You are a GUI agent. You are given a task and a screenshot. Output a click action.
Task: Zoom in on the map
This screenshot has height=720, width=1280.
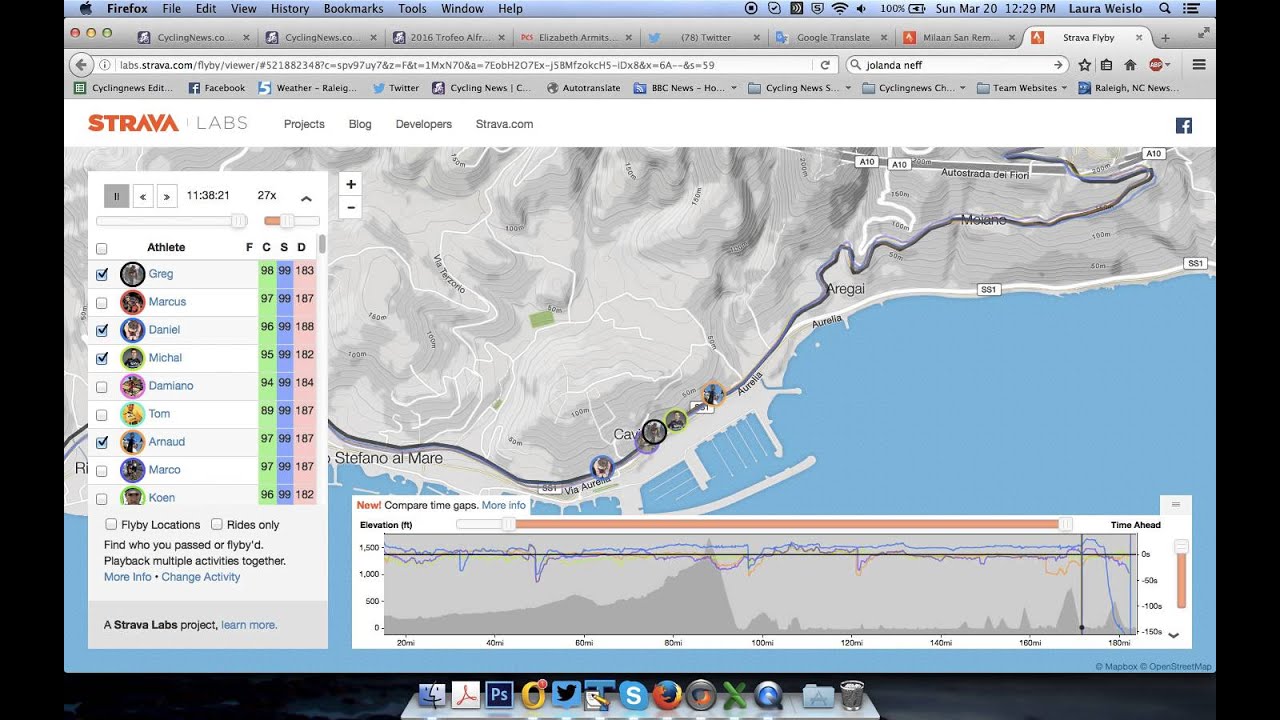click(351, 185)
